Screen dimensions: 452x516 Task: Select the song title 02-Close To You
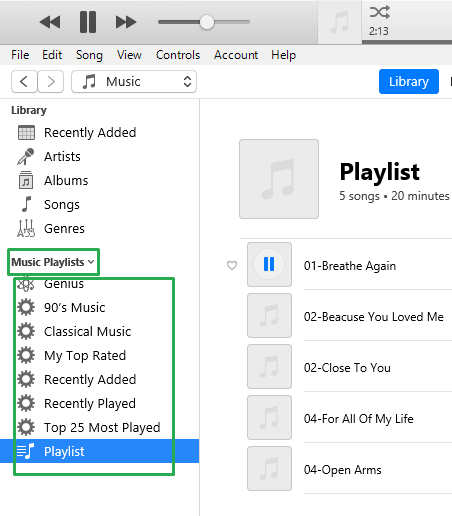coord(347,368)
